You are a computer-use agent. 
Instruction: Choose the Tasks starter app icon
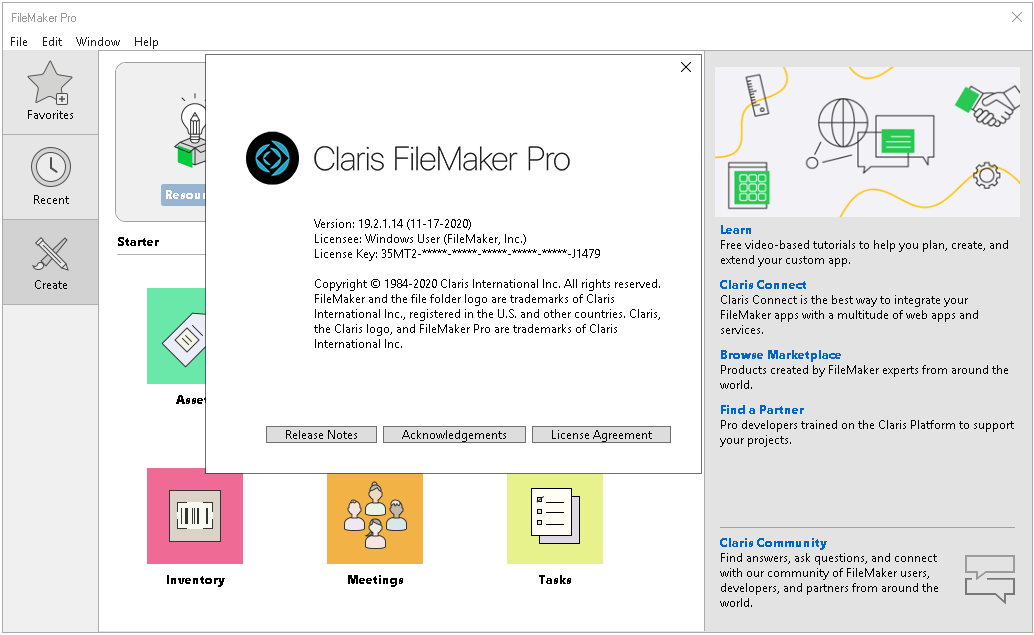(x=555, y=518)
